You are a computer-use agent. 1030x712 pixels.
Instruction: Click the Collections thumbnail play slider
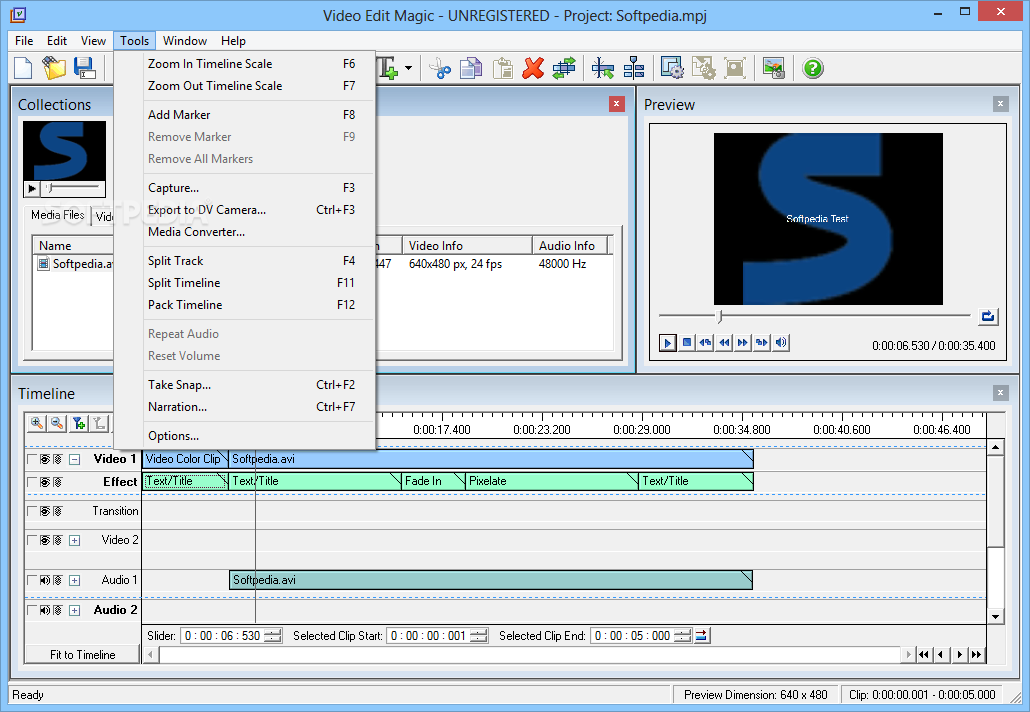click(72, 189)
